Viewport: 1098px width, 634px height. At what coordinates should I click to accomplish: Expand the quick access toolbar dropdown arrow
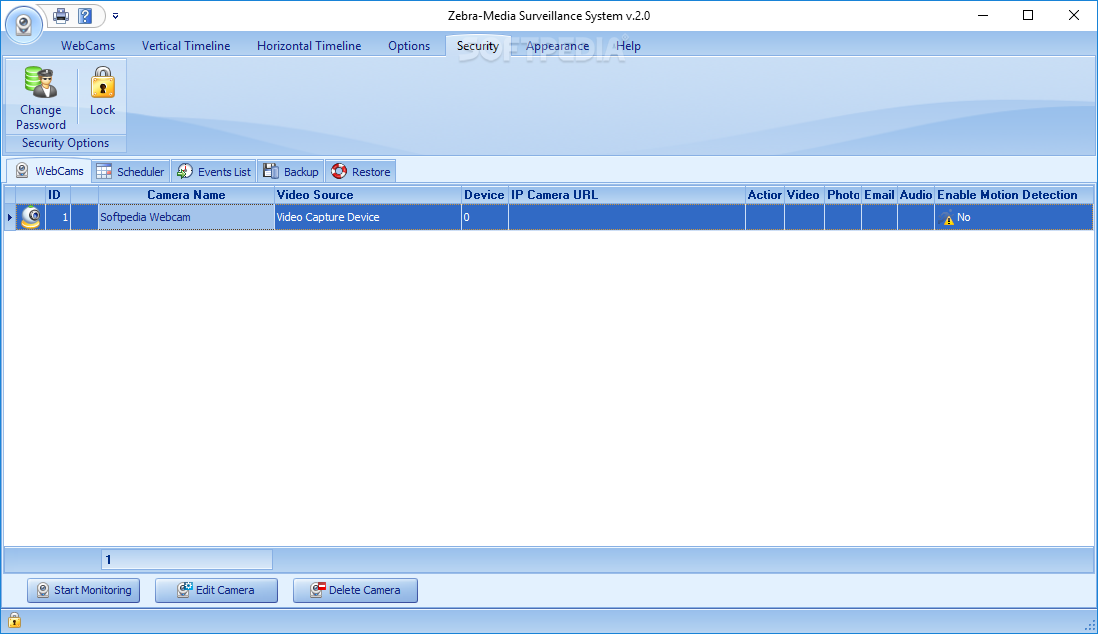click(x=116, y=15)
